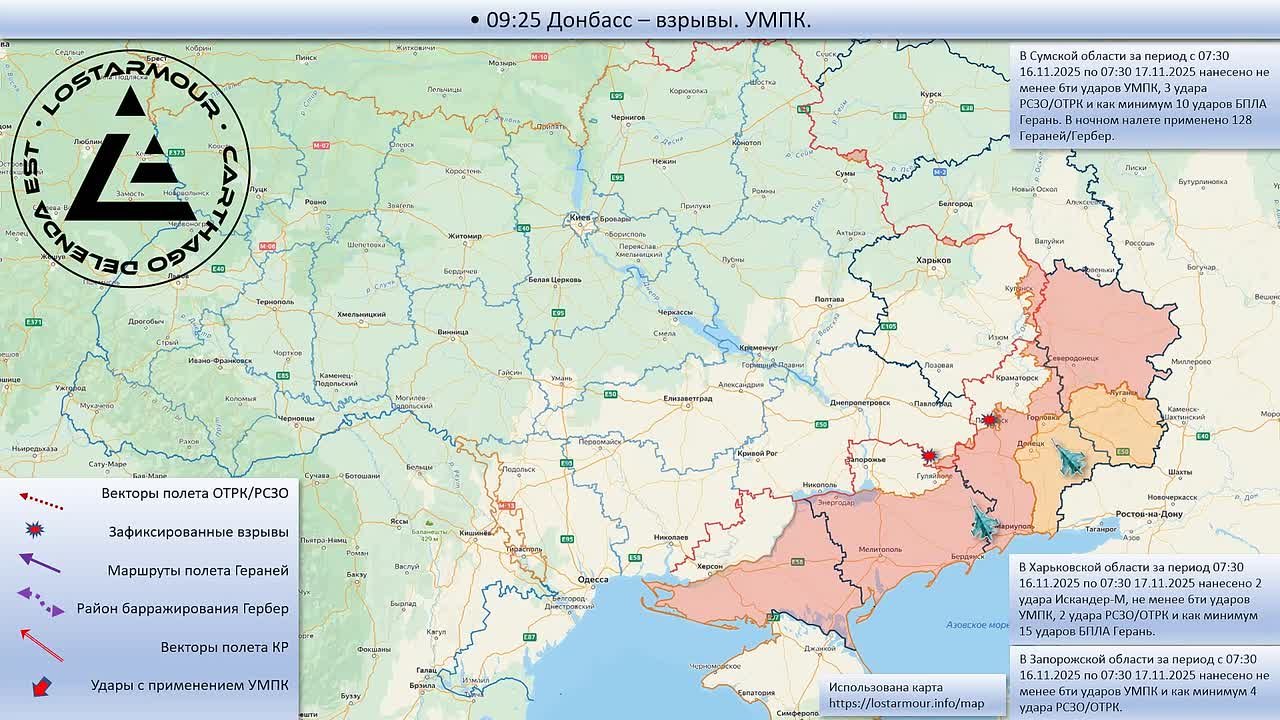The width and height of the screenshot is (1280, 720).
Task: Click the Kiev city label on map
Action: pos(579,217)
